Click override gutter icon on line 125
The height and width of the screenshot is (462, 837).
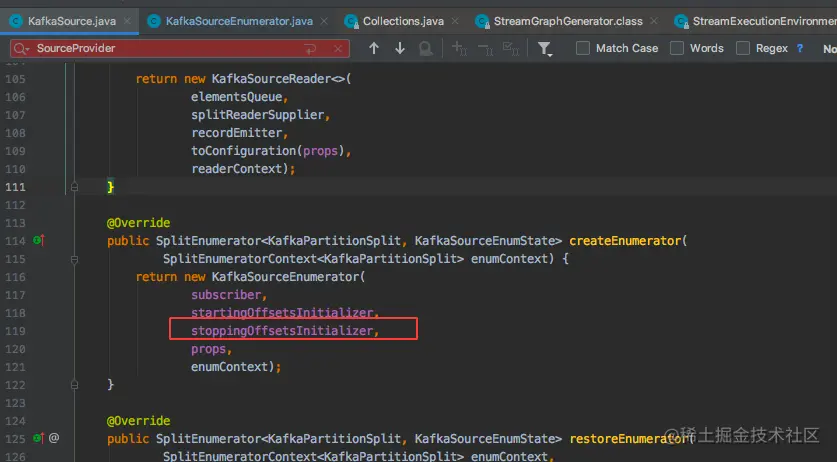pos(38,438)
